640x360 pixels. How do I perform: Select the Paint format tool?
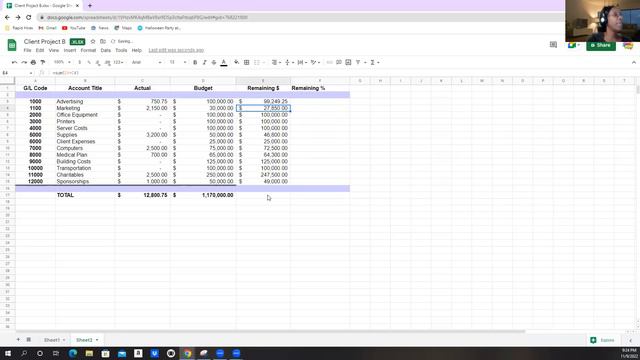pos(42,62)
